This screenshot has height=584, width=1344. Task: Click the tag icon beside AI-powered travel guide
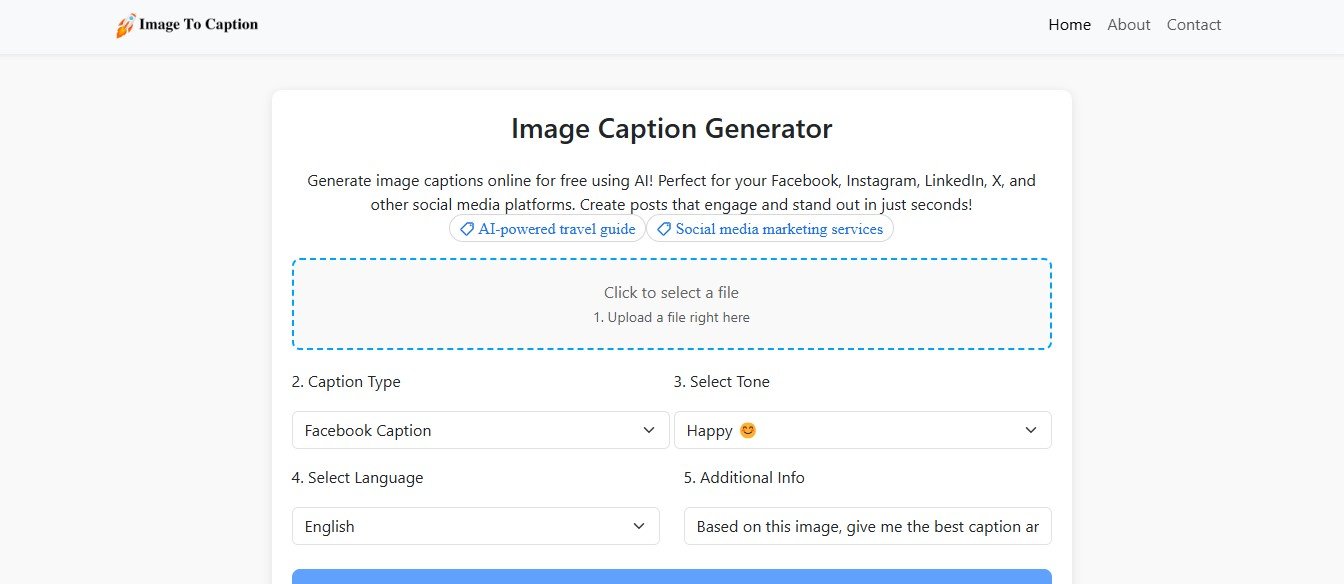coord(466,228)
